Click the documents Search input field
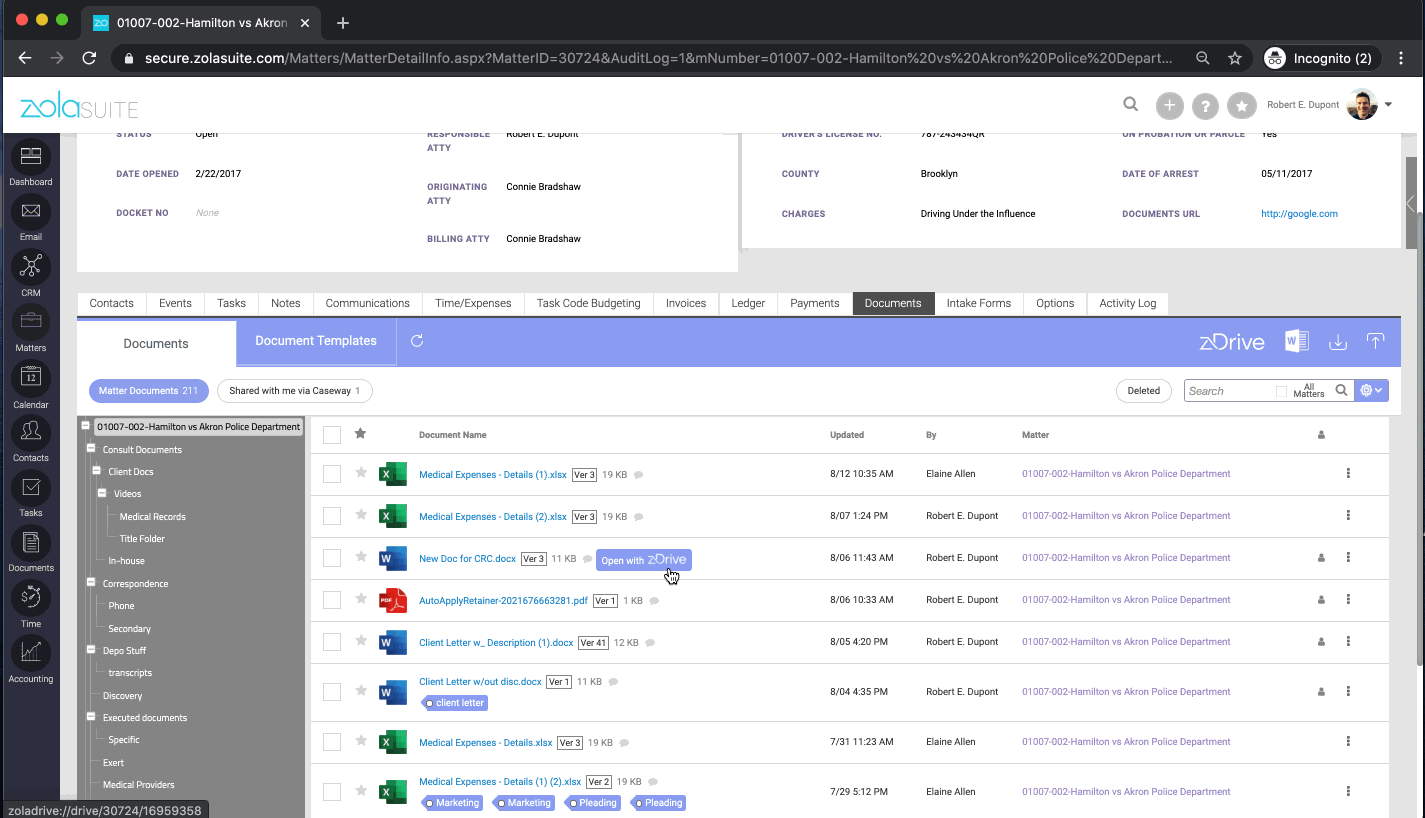This screenshot has width=1425, height=818. (1229, 391)
